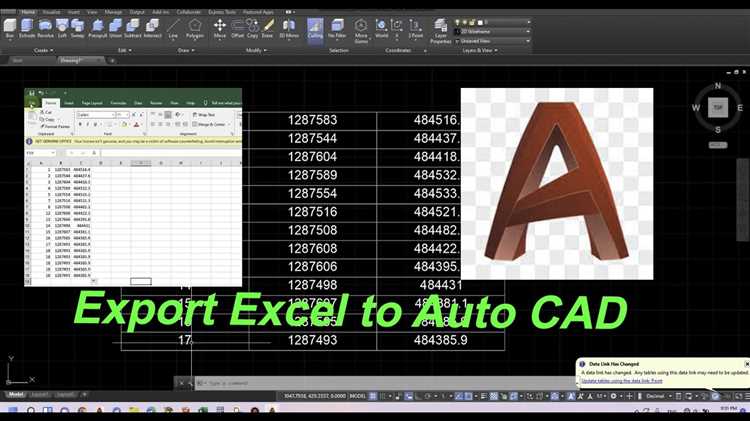The image size is (750, 421).
Task: Choose the Erase tool
Action: pyautogui.click(x=268, y=28)
